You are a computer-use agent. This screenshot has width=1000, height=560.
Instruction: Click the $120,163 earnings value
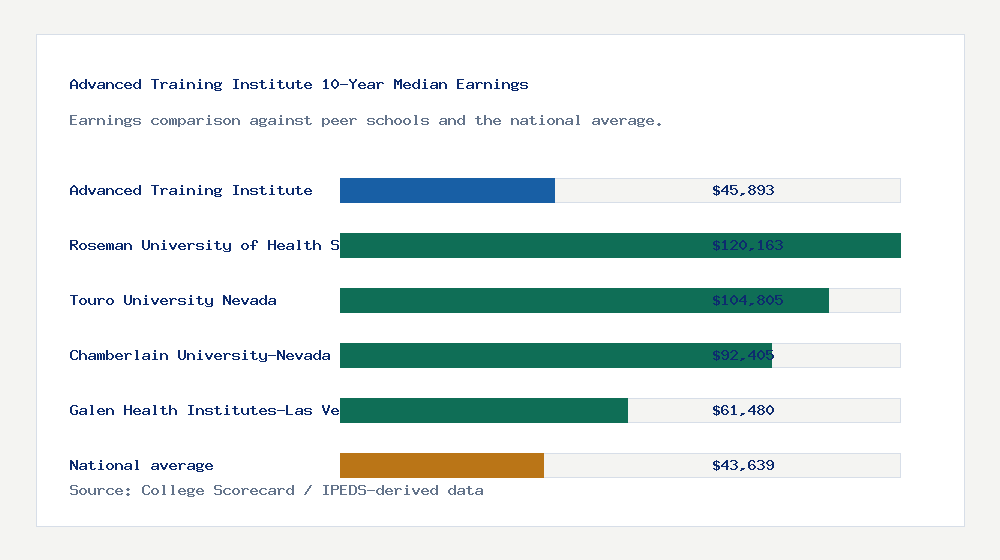(x=747, y=245)
